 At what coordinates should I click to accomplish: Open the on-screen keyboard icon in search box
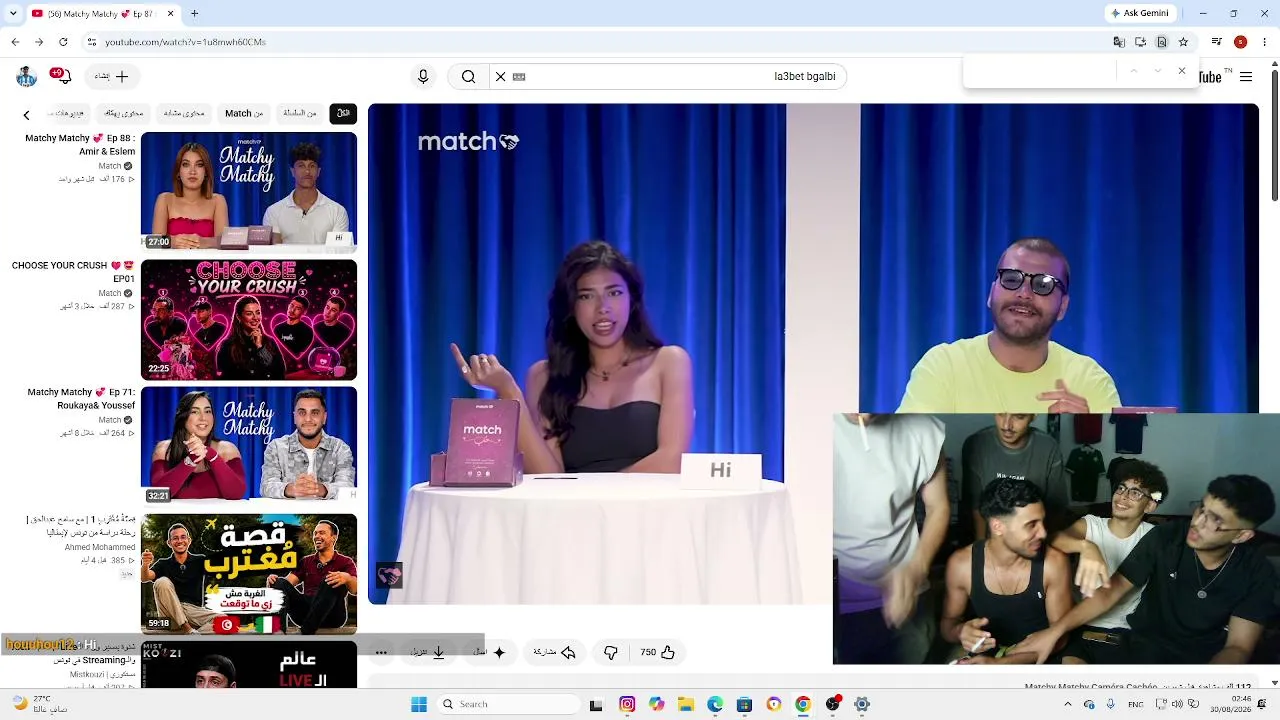(519, 77)
